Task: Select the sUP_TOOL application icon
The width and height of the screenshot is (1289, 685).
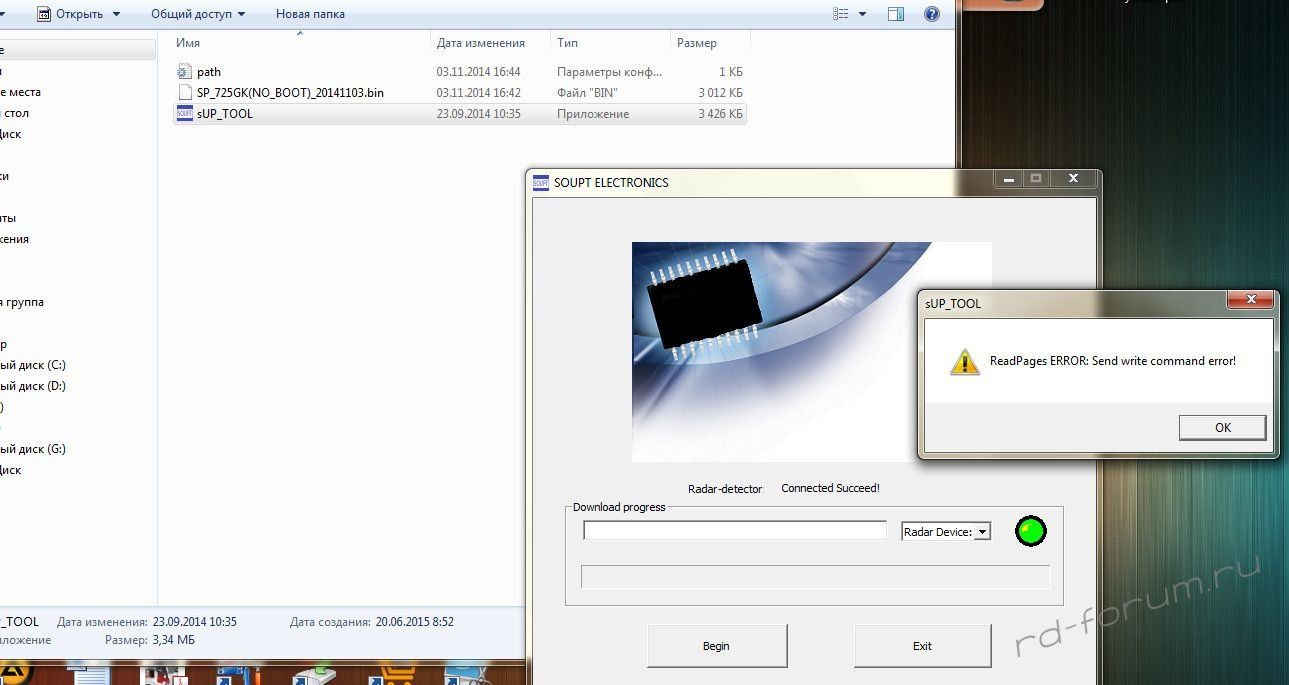Action: pyautogui.click(x=184, y=114)
